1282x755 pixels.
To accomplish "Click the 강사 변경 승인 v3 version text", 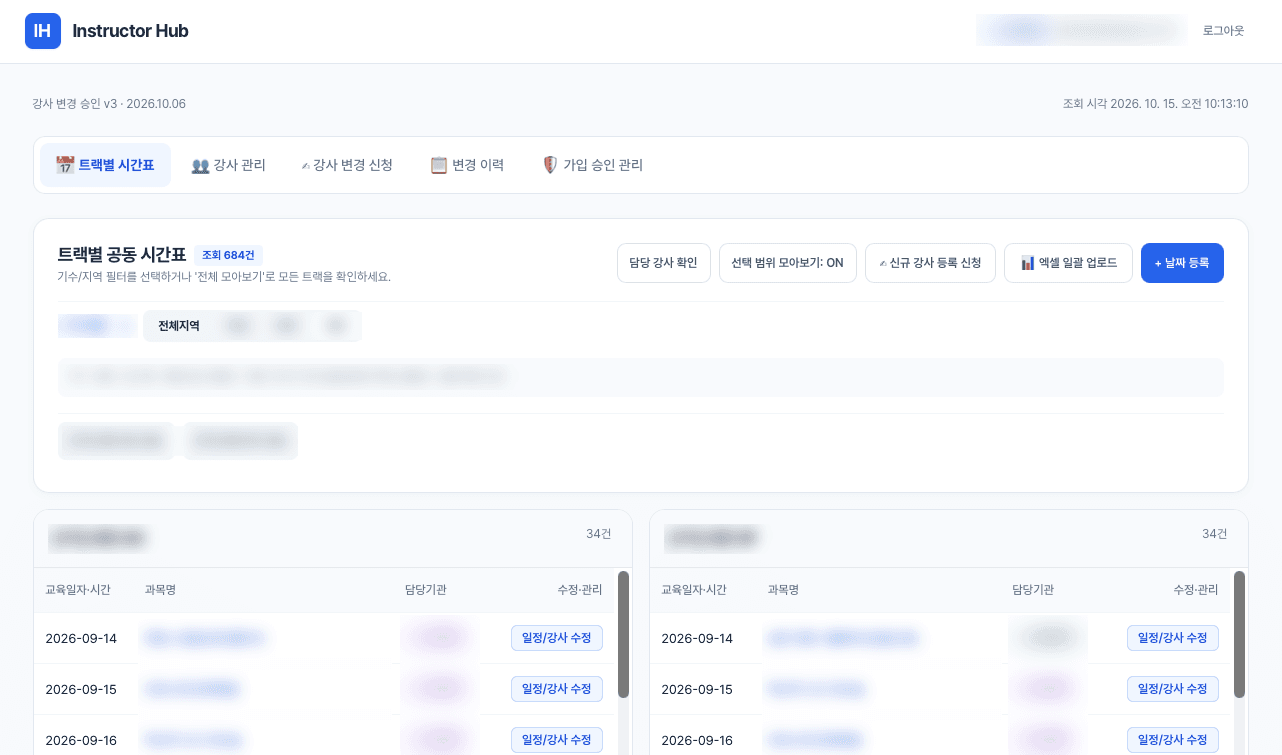I will pyautogui.click(x=109, y=104).
